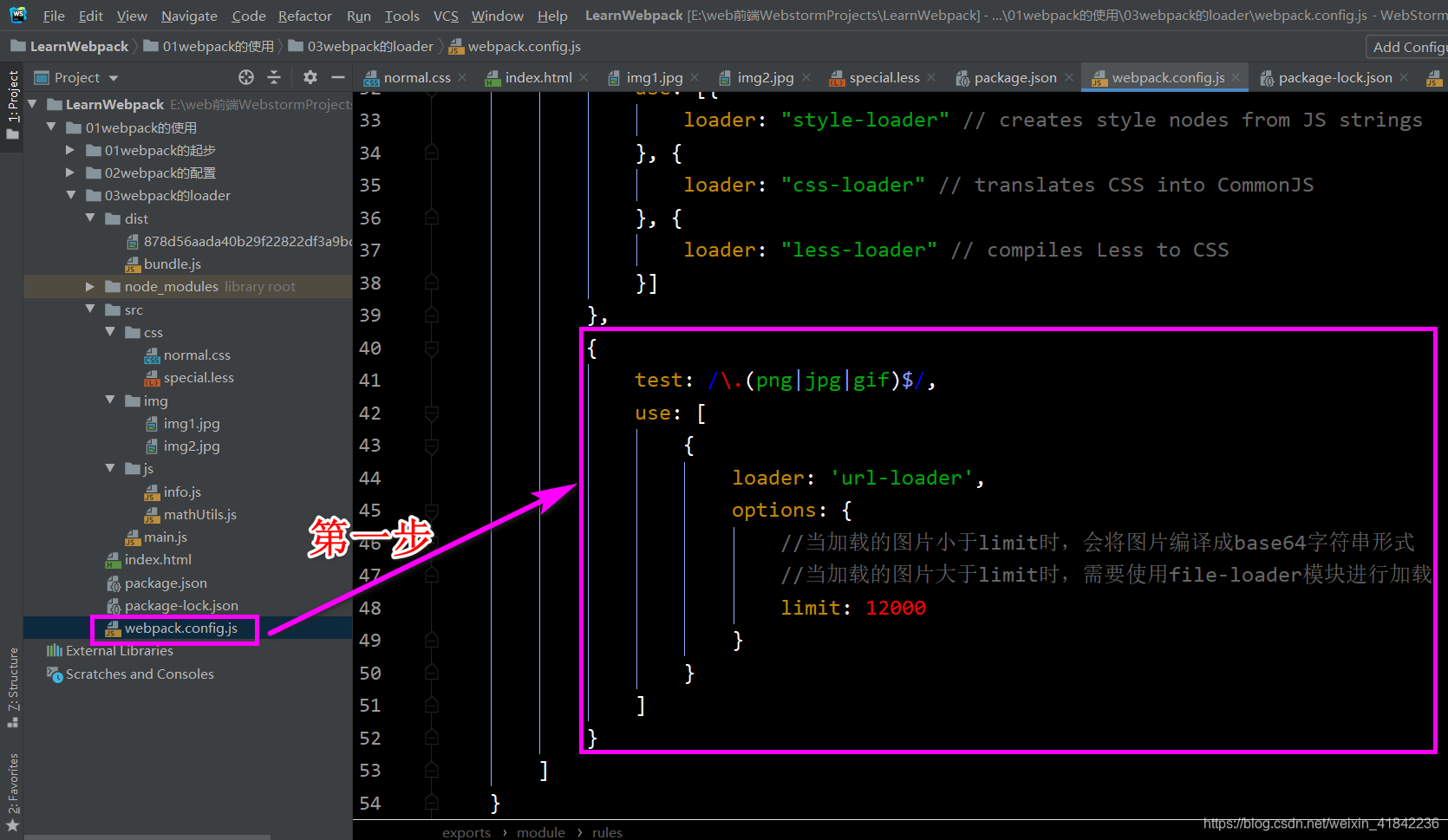Viewport: 1448px width, 840px height.
Task: Click rules in bottom code breadcrumb
Action: 607,832
